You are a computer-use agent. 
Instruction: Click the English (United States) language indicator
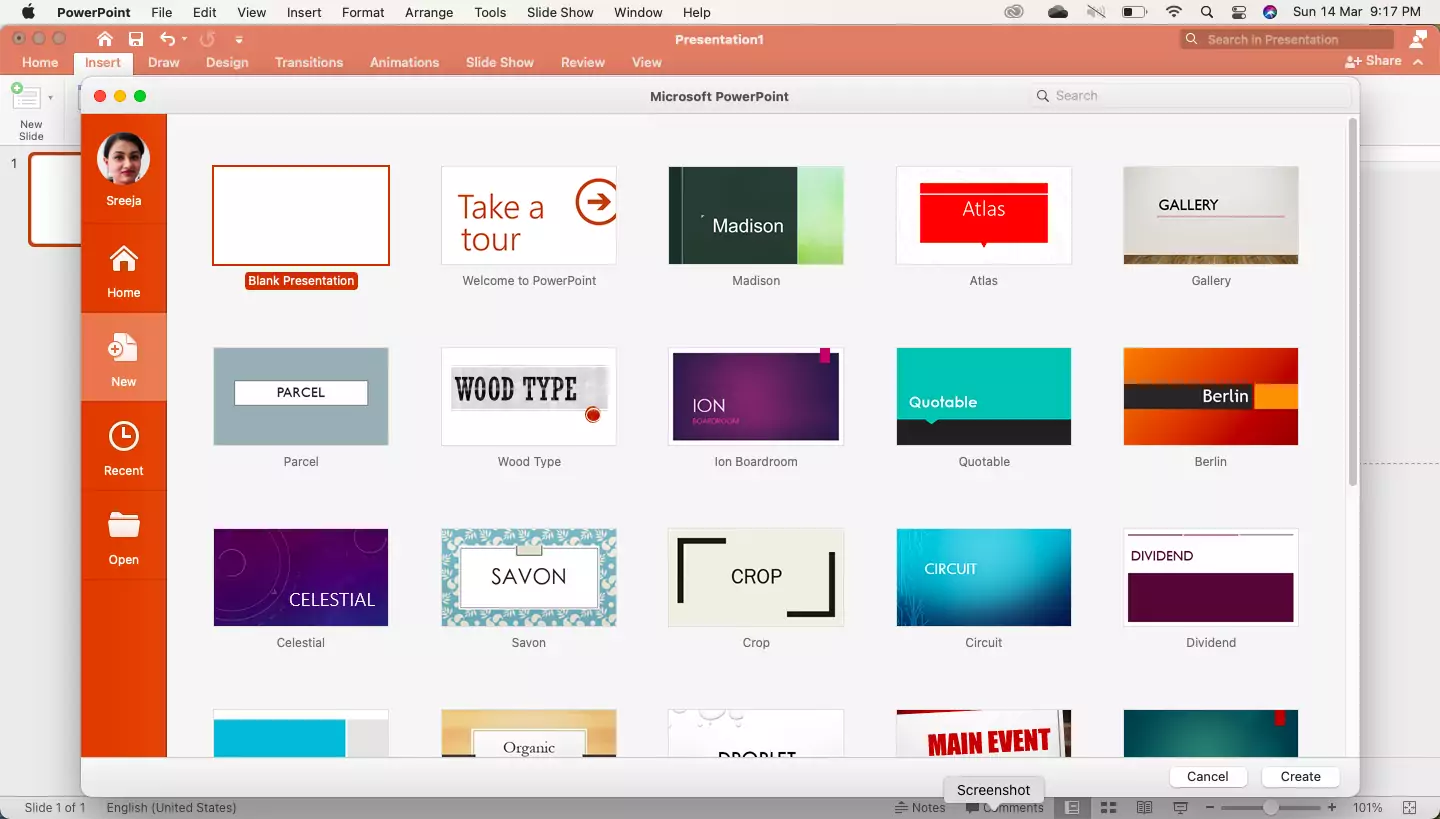[x=171, y=807]
